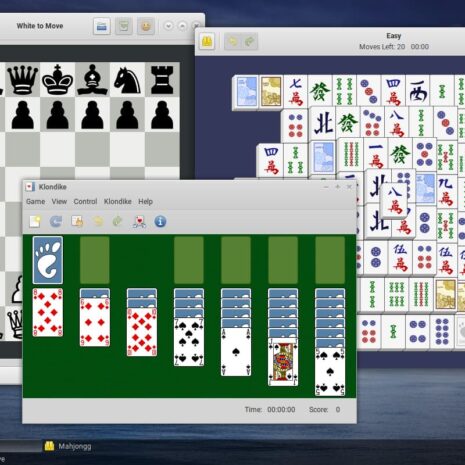The image size is (465, 465).
Task: Click the blue Restart game arrow icon
Action: 56,221
